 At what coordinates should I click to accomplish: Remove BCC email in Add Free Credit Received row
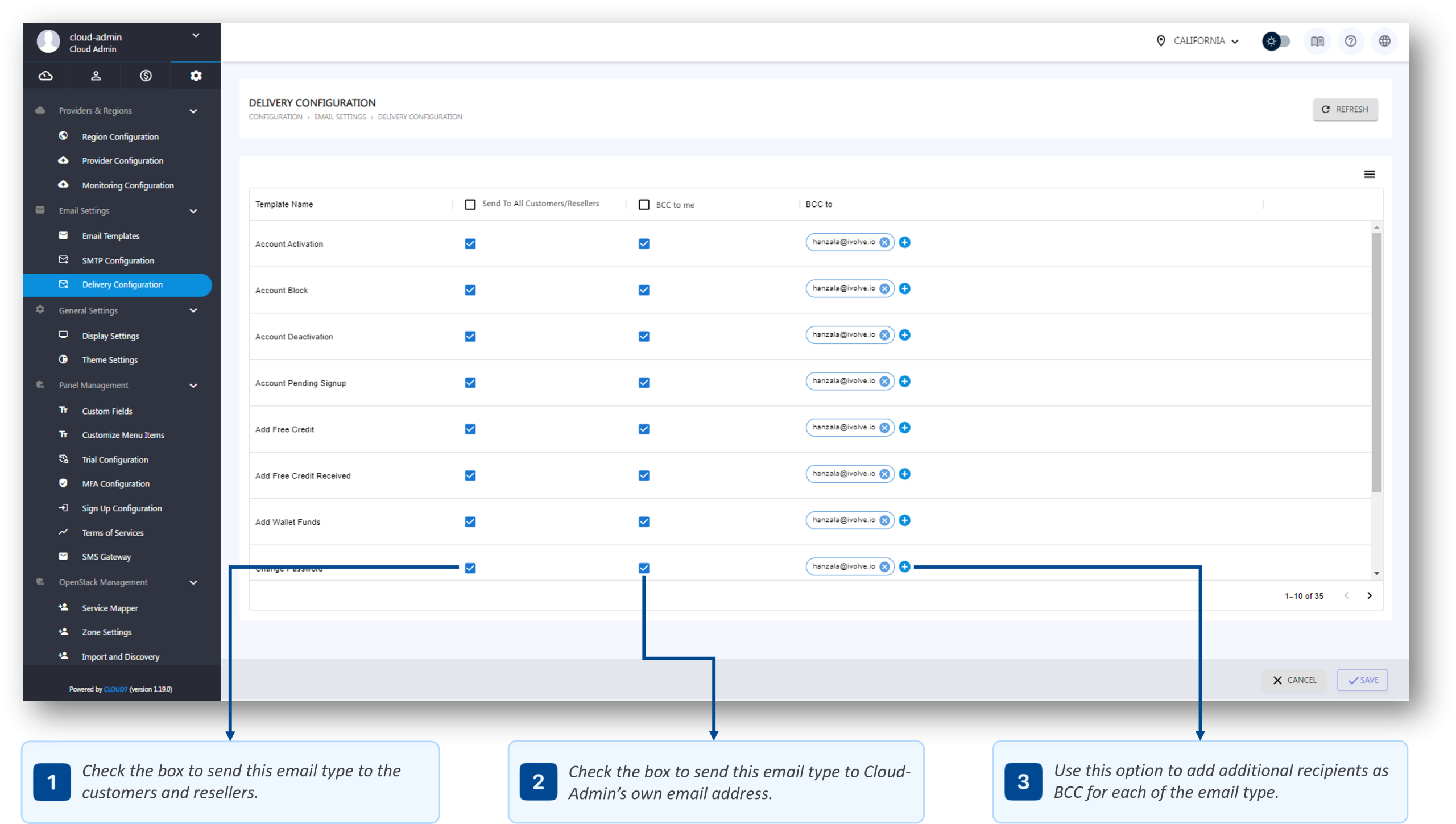[884, 474]
